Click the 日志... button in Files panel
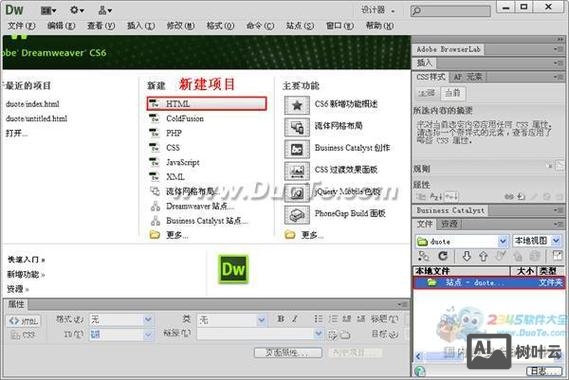569x380 pixels. point(545,371)
